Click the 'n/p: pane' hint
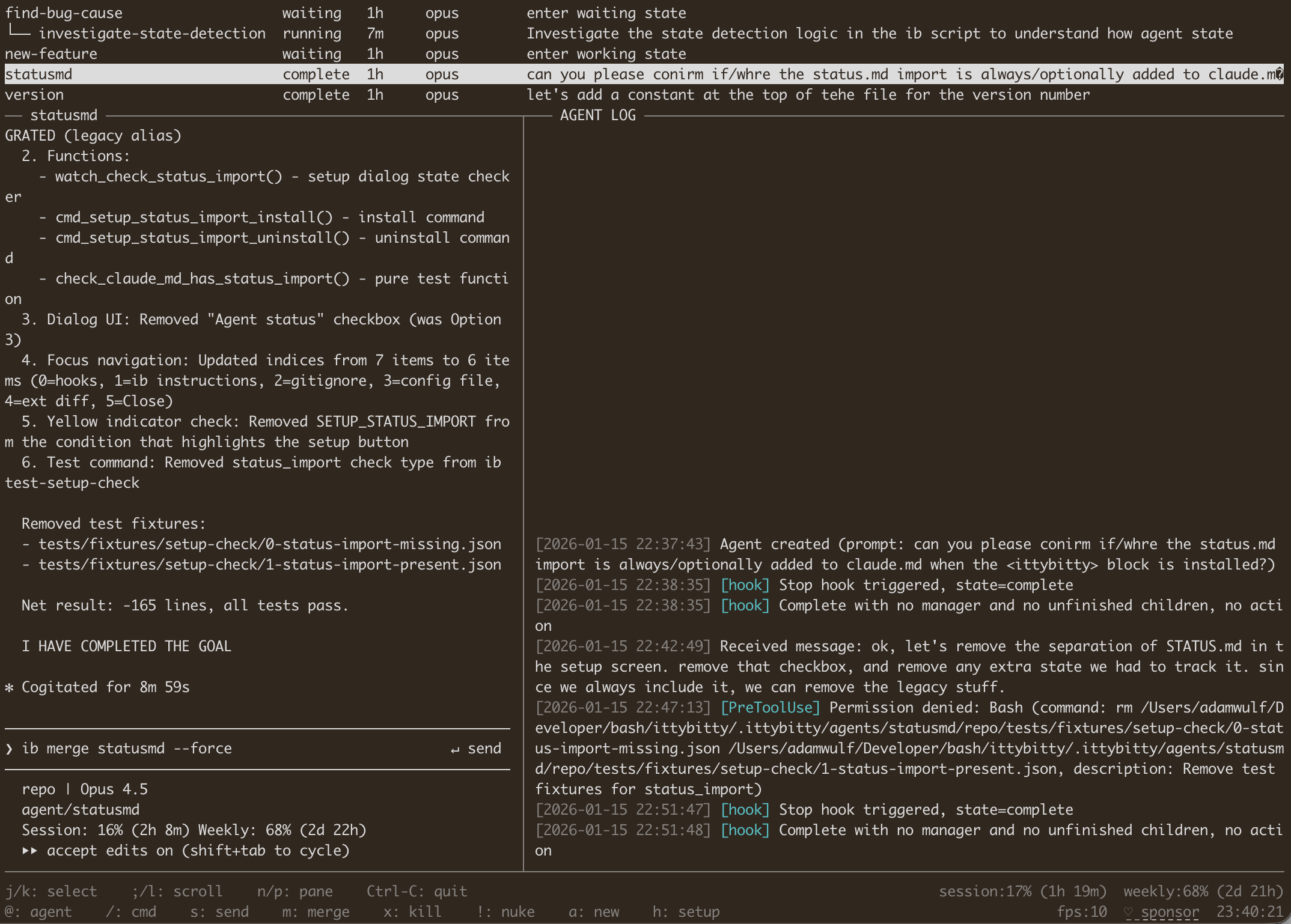The height and width of the screenshot is (924, 1291). coord(295,891)
